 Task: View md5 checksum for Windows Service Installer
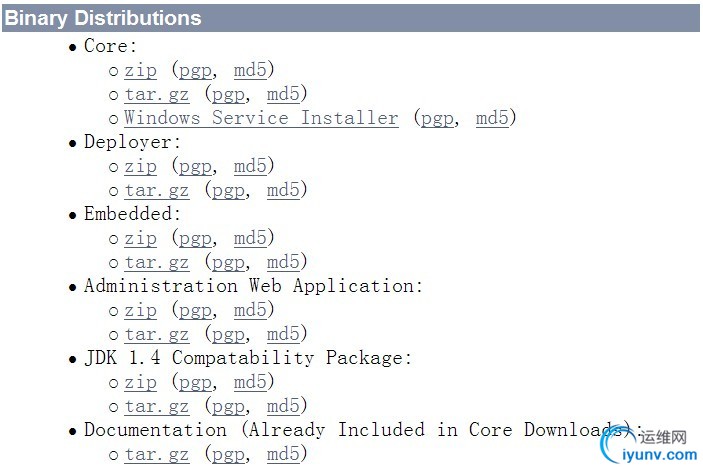[x=492, y=118]
